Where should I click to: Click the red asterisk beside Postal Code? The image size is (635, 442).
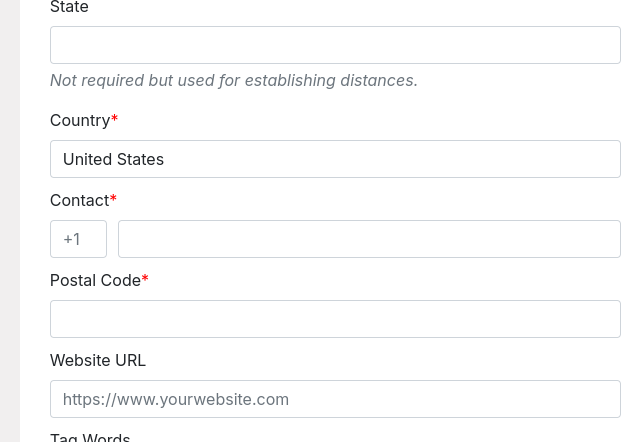145,280
